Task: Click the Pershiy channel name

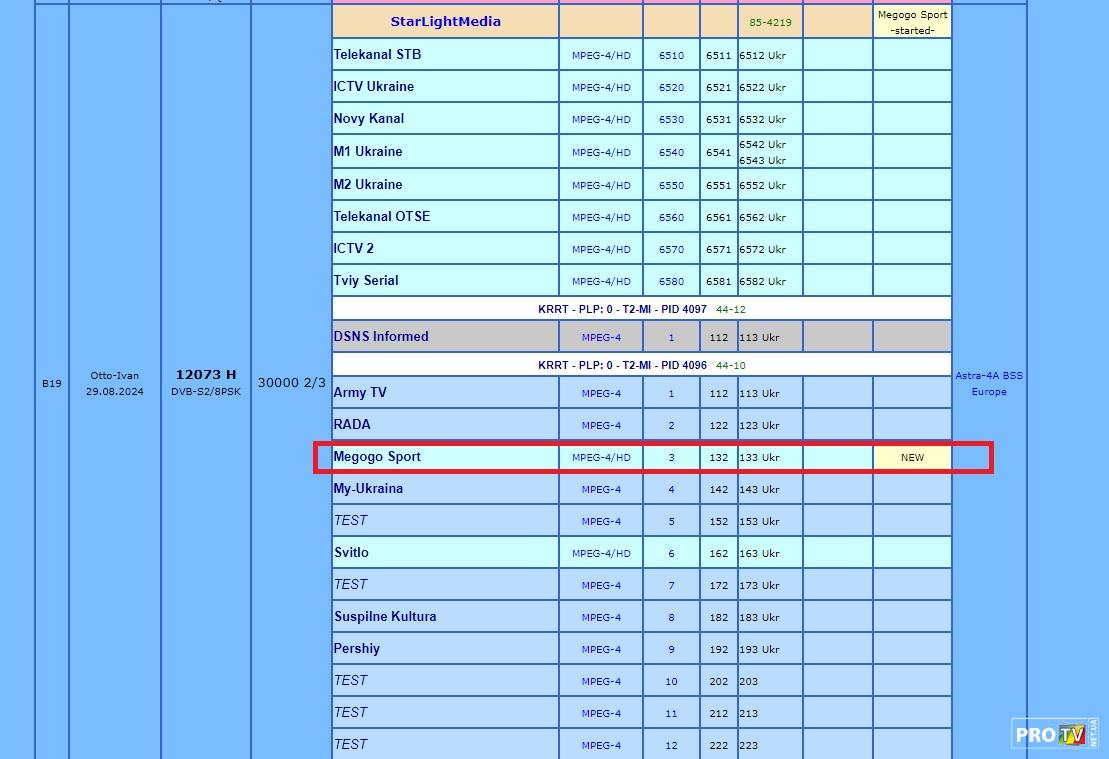Action: pos(357,649)
